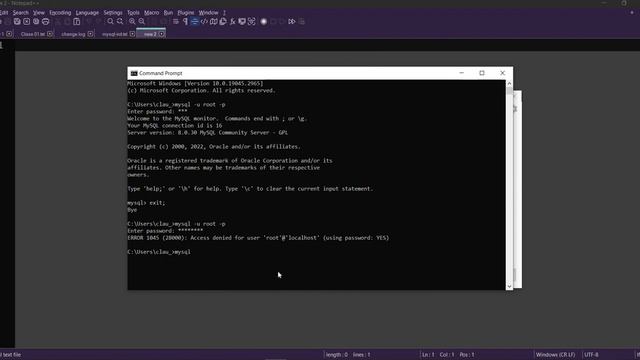
Task: Click the 'Ln : 1' status entry
Action: (x=428, y=355)
